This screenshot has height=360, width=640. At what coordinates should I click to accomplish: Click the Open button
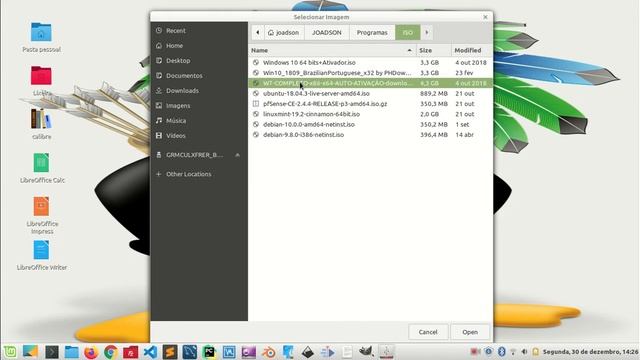[470, 332]
